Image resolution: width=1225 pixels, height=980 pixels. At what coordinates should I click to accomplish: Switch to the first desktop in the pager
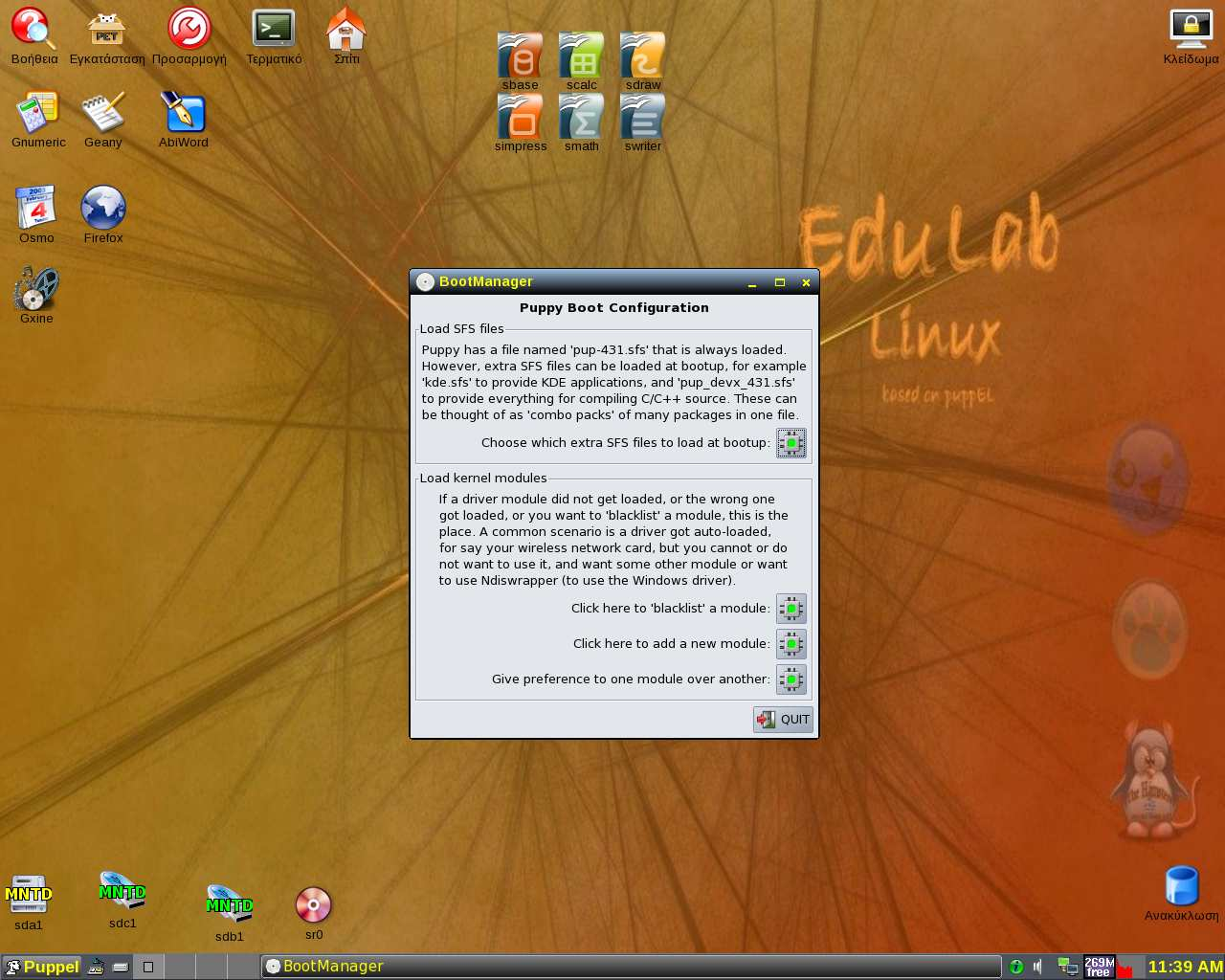pyautogui.click(x=147, y=967)
